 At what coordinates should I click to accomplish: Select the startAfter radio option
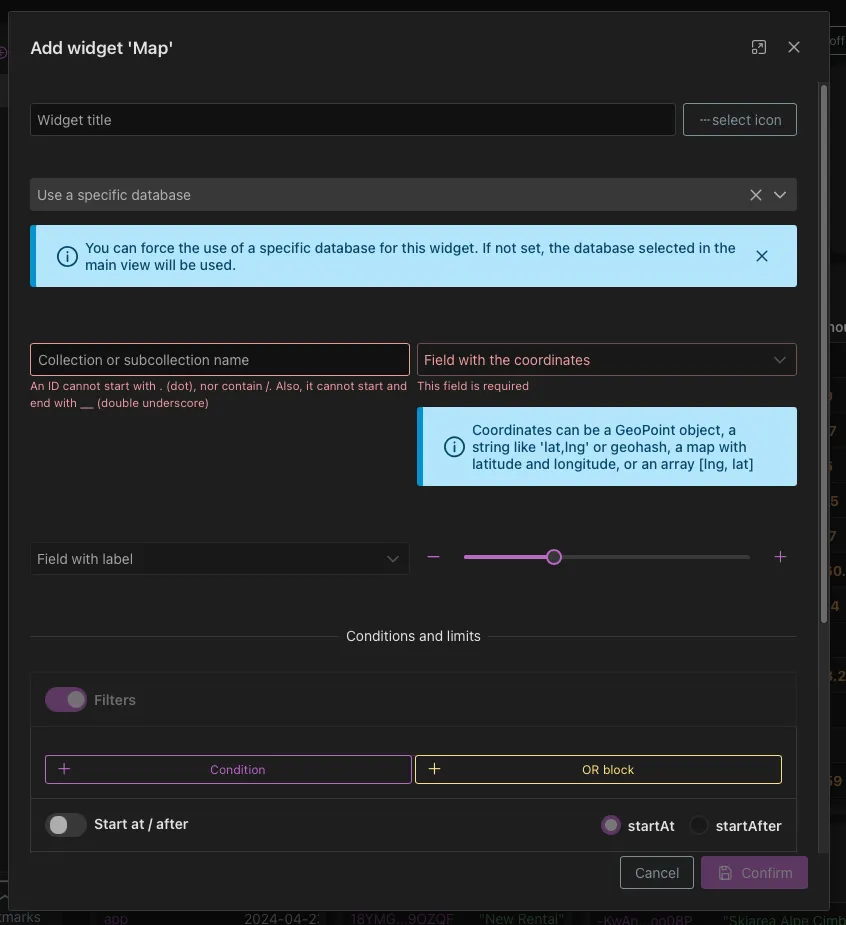click(699, 826)
